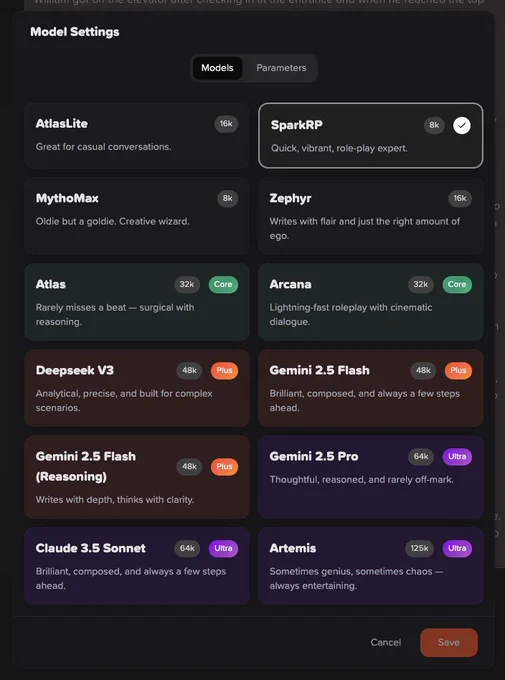This screenshot has width=505, height=680.
Task: Choose the Claude 3.5 Sonnet model
Action: coord(137,566)
